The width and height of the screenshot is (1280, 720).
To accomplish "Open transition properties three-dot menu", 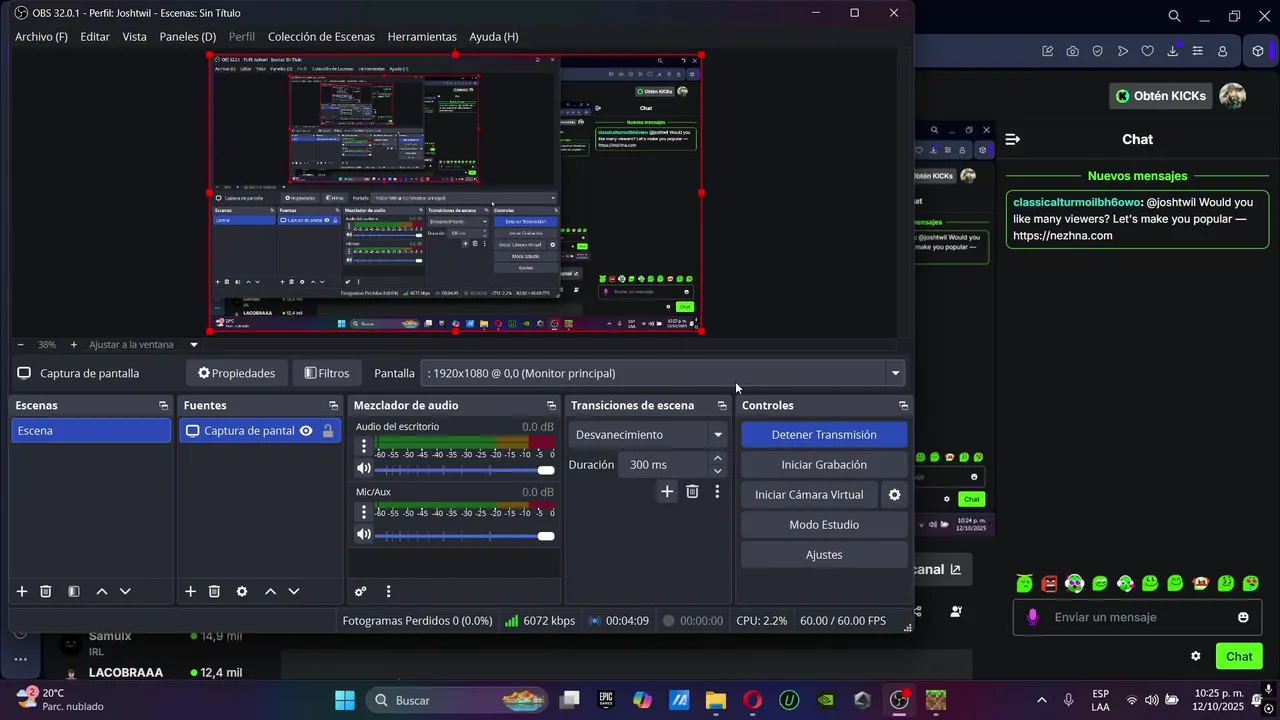I will tap(717, 491).
